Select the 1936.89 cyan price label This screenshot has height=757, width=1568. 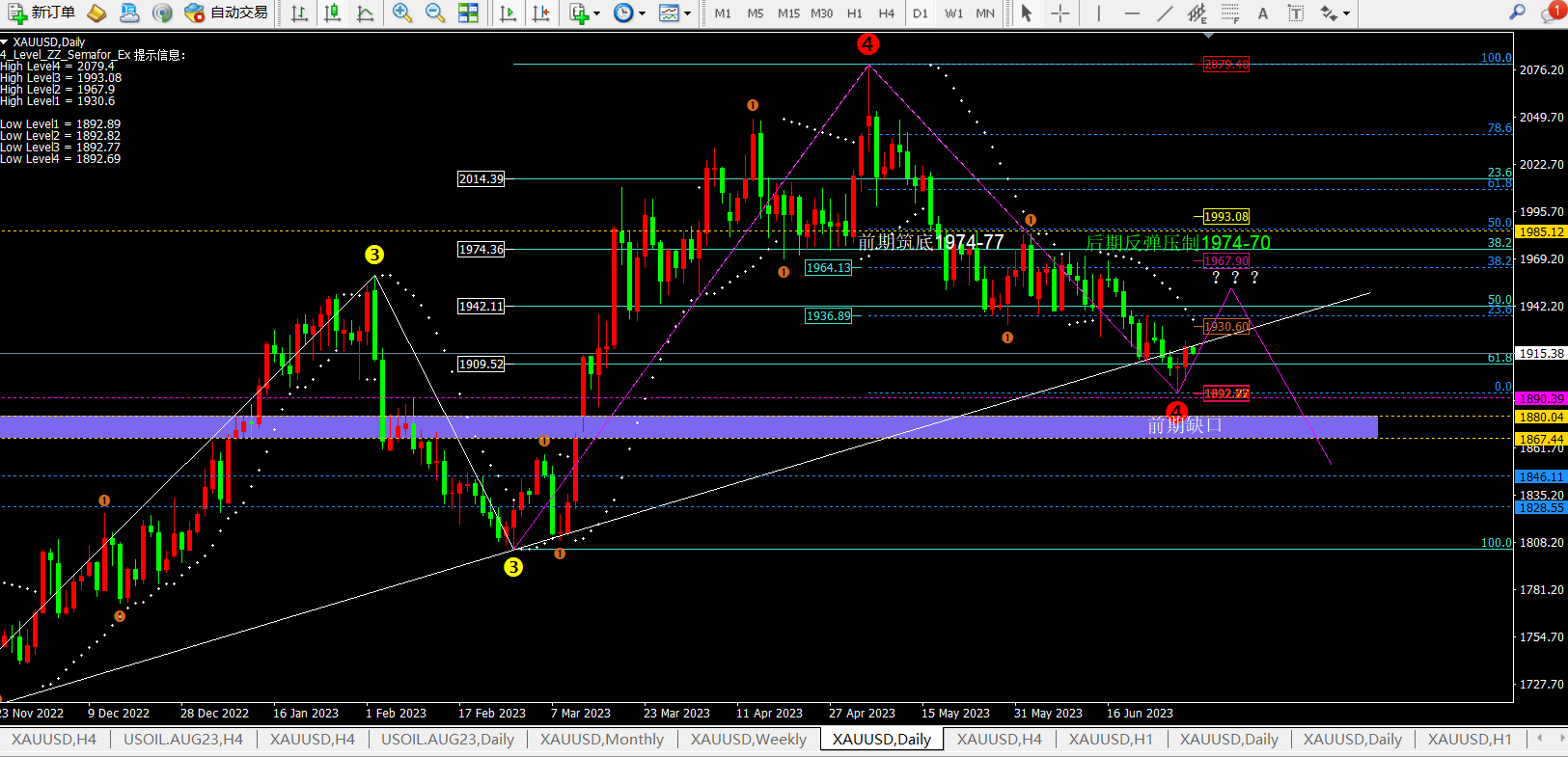point(829,315)
